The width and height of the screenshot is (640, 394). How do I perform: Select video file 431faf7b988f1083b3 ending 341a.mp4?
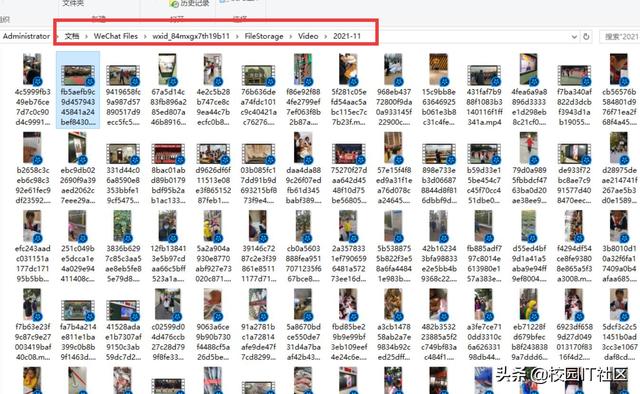pos(484,90)
